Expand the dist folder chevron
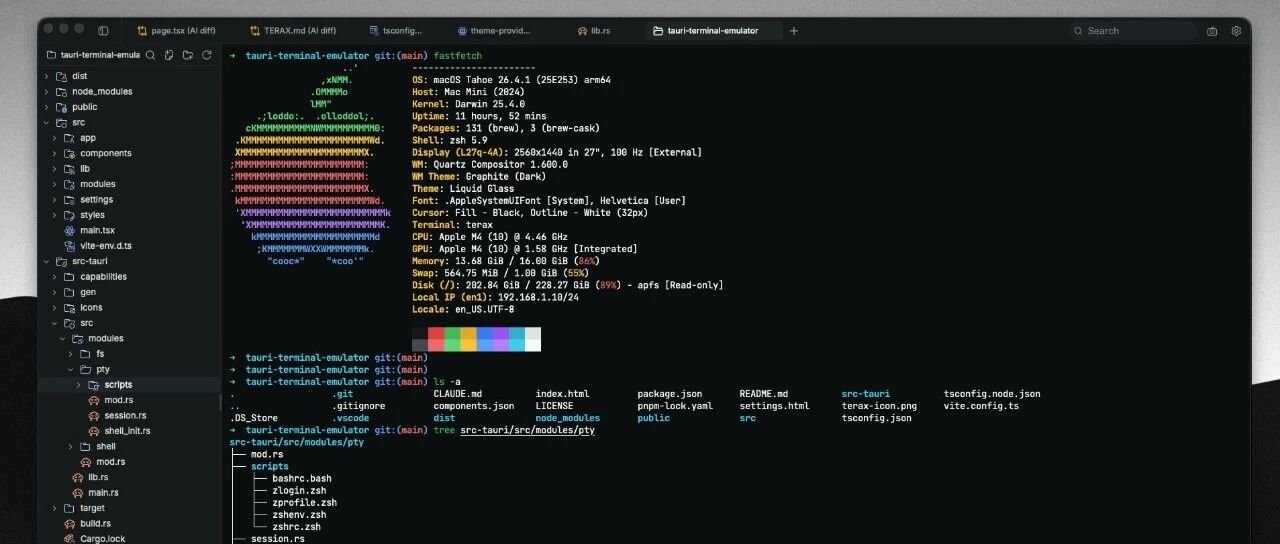The height and width of the screenshot is (544, 1280). click(x=46, y=76)
